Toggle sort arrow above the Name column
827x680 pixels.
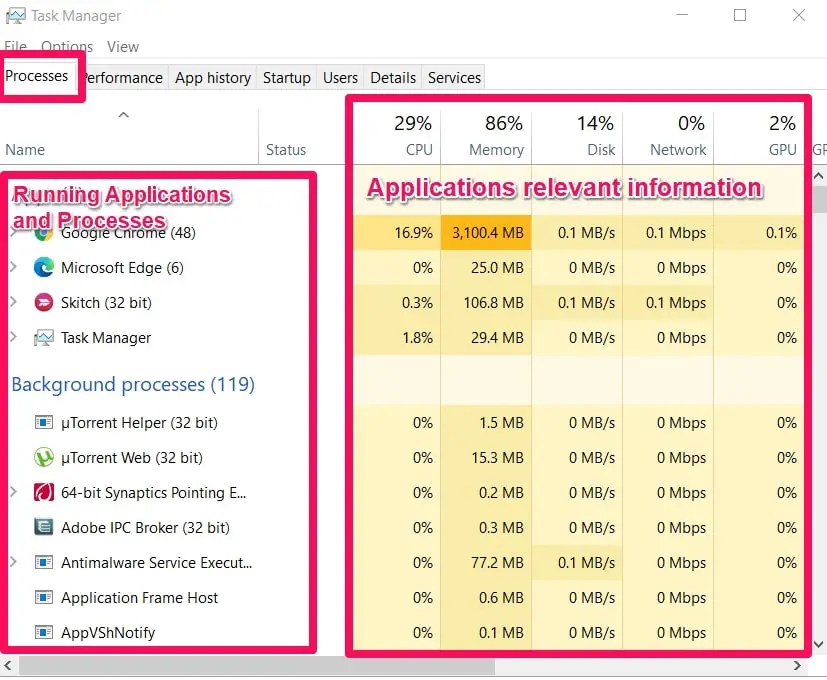(x=123, y=114)
